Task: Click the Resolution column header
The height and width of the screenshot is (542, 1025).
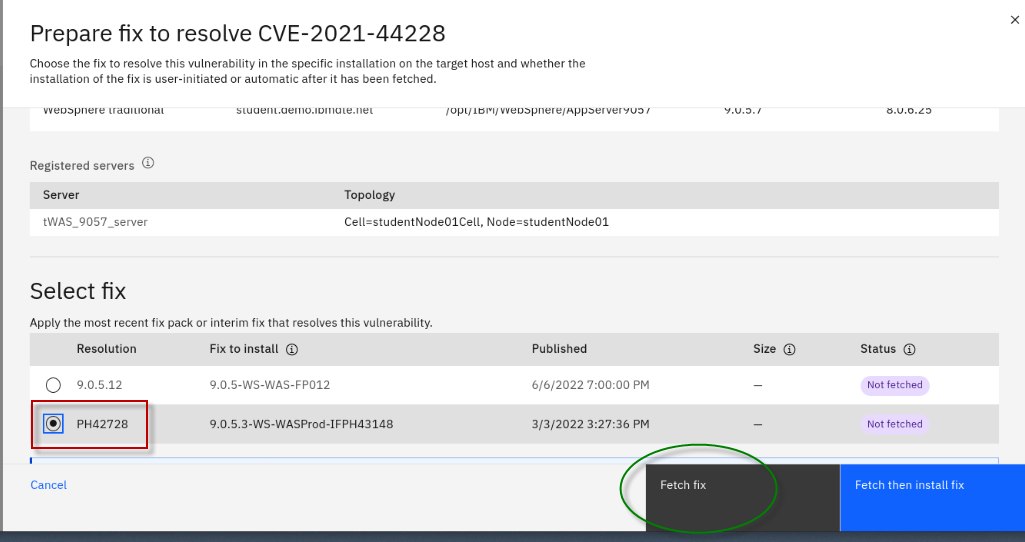Action: point(106,349)
